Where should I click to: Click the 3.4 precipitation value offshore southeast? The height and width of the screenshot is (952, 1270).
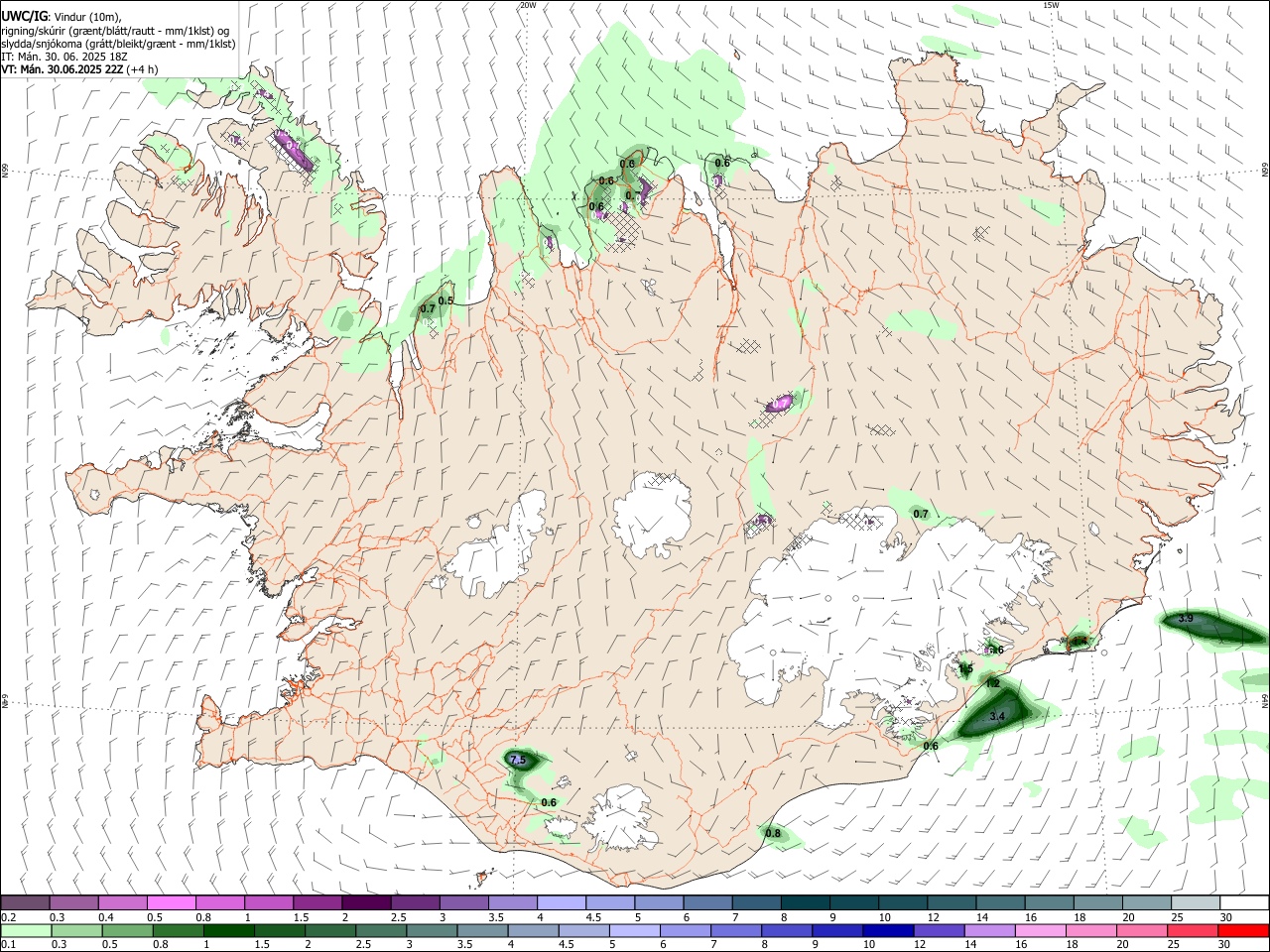997,716
